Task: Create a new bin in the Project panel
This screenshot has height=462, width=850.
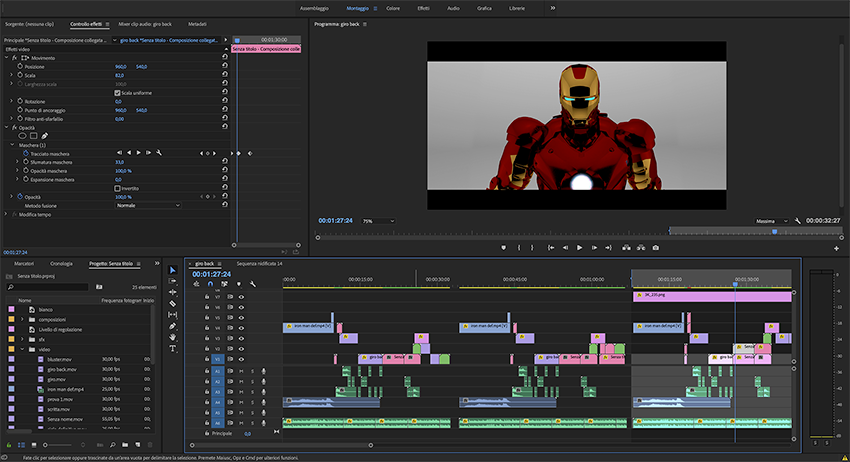Action: click(x=125, y=445)
